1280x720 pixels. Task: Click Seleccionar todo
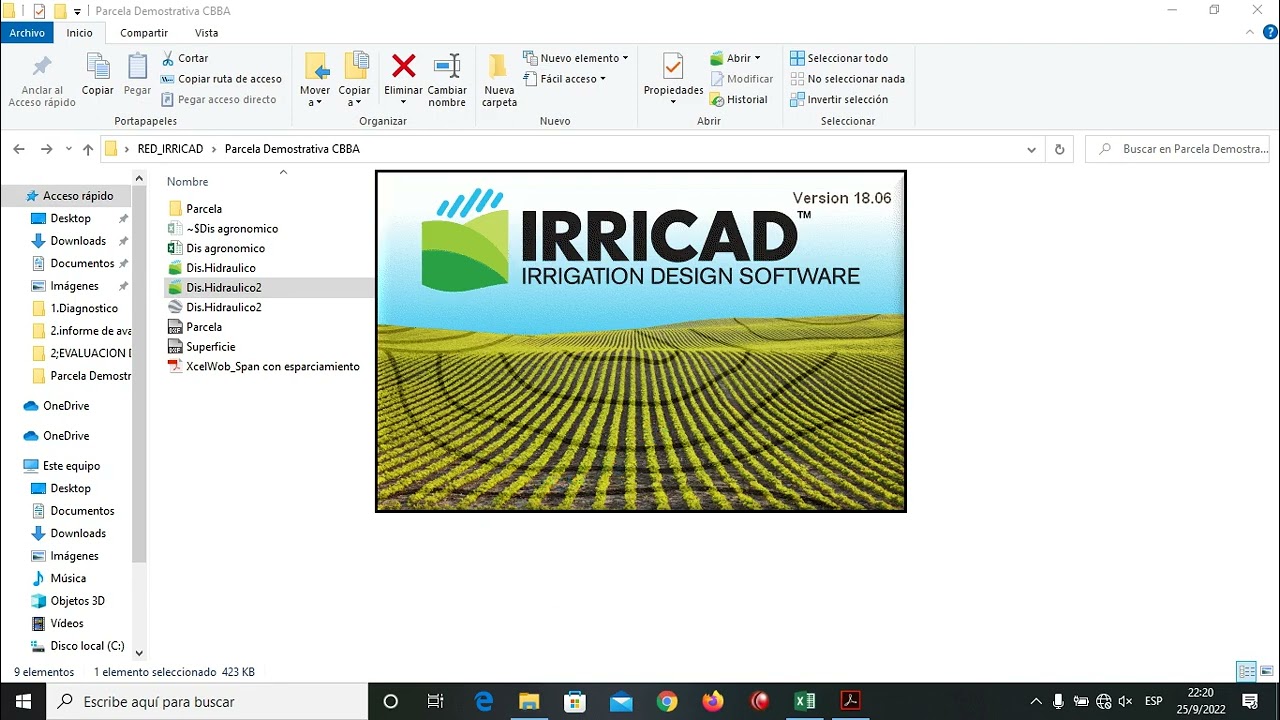839,58
